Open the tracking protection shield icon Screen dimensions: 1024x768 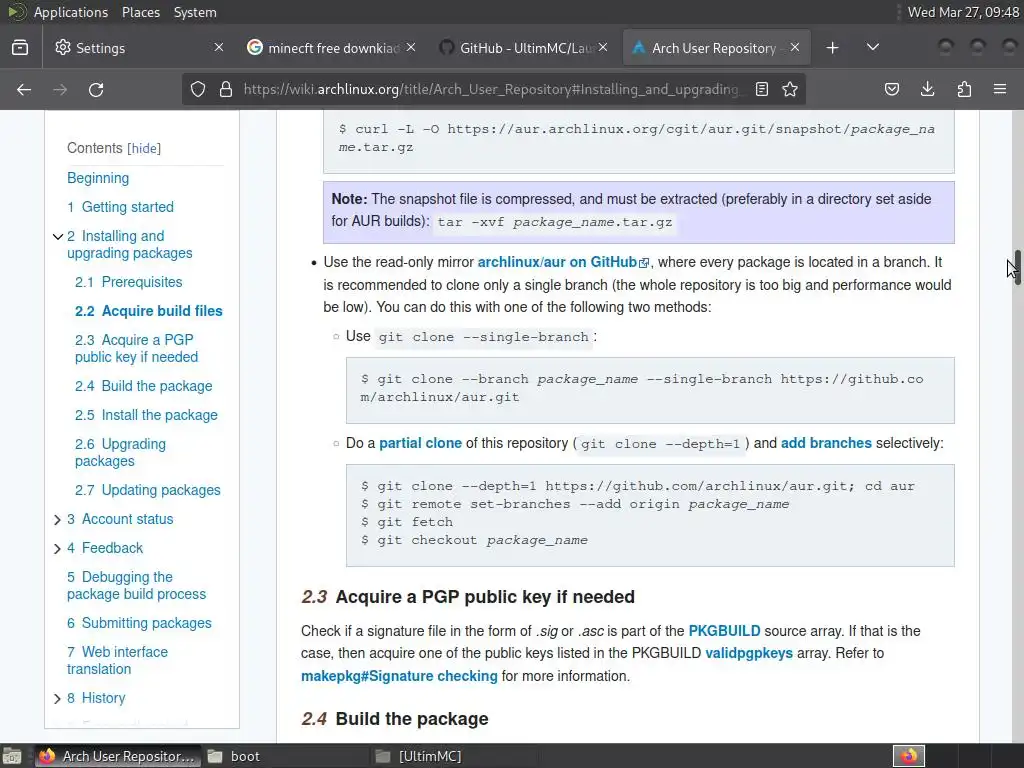[198, 89]
